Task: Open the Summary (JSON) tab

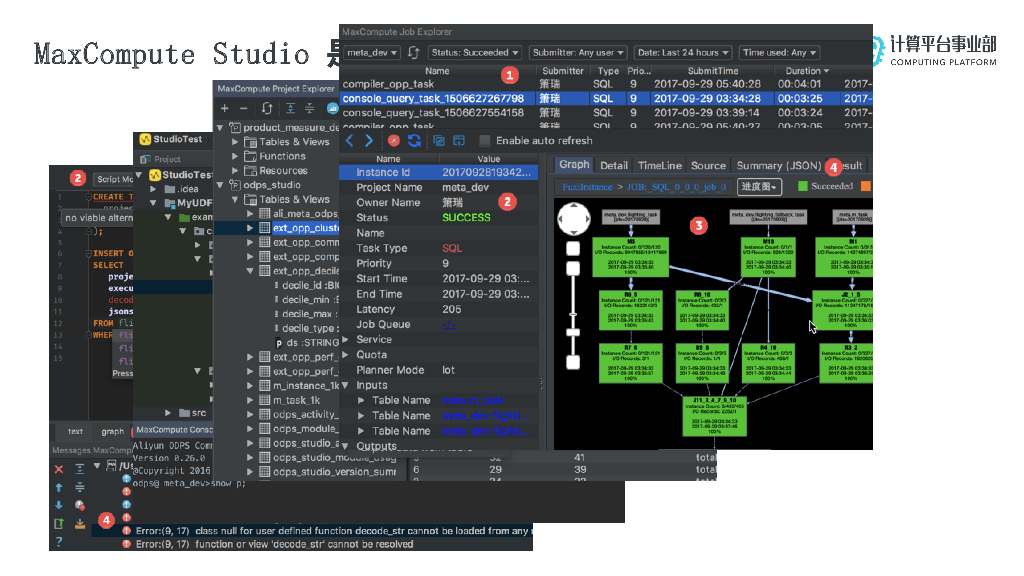Action: [x=778, y=166]
